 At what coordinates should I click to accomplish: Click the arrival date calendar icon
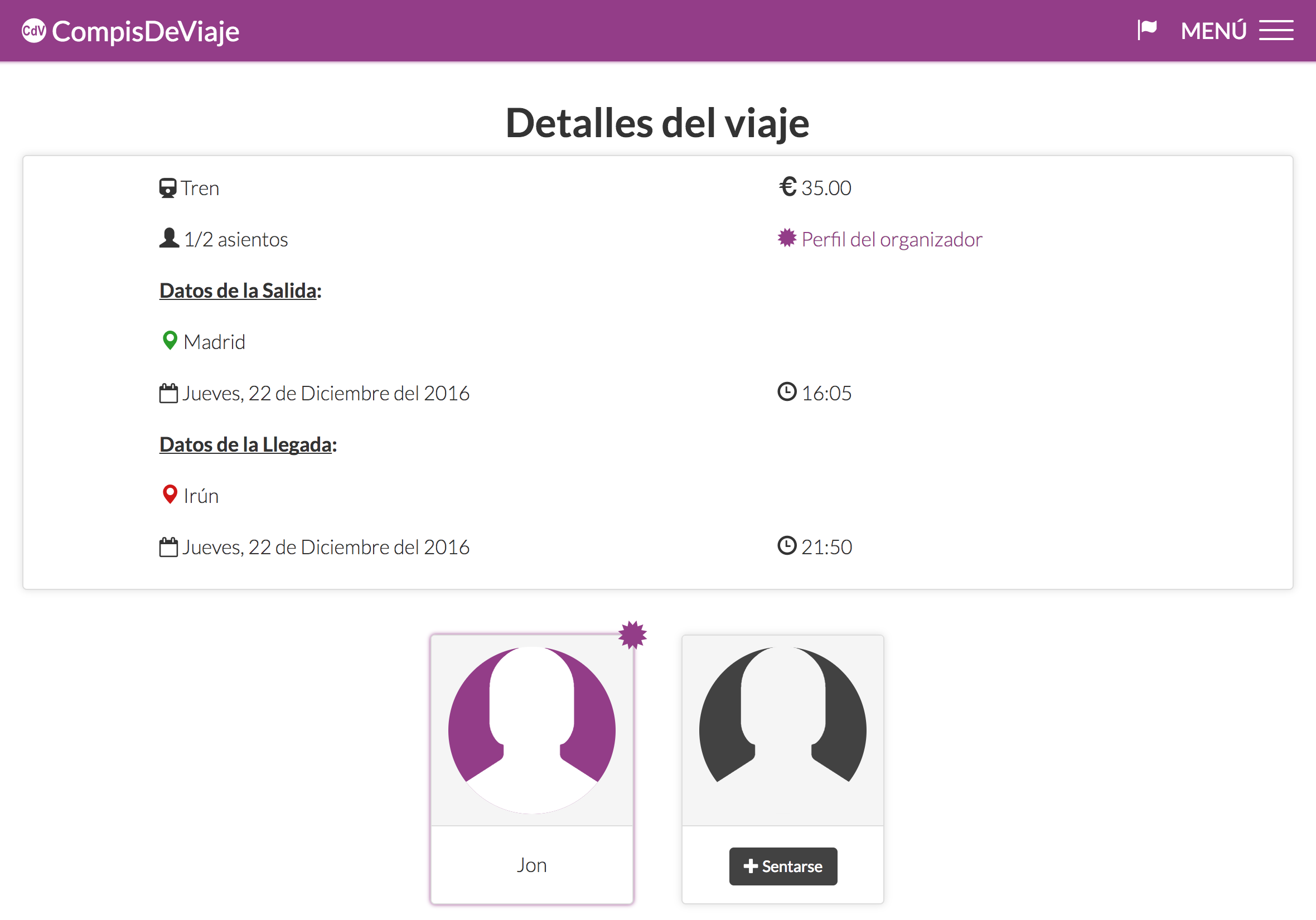click(x=168, y=547)
